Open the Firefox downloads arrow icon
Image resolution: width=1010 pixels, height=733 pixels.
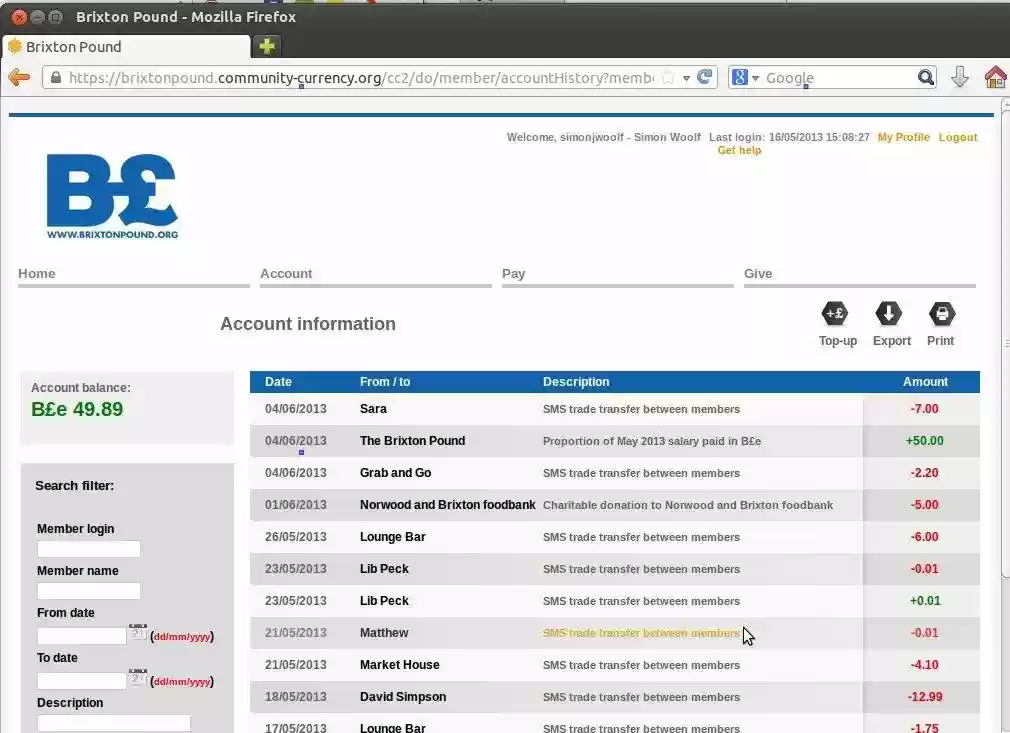click(960, 77)
